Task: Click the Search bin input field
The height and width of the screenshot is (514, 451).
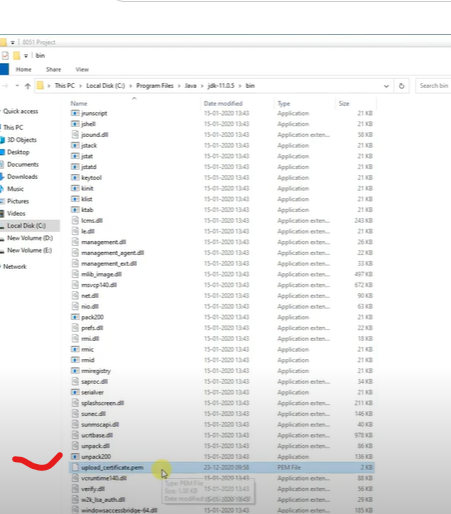Action: [433, 86]
